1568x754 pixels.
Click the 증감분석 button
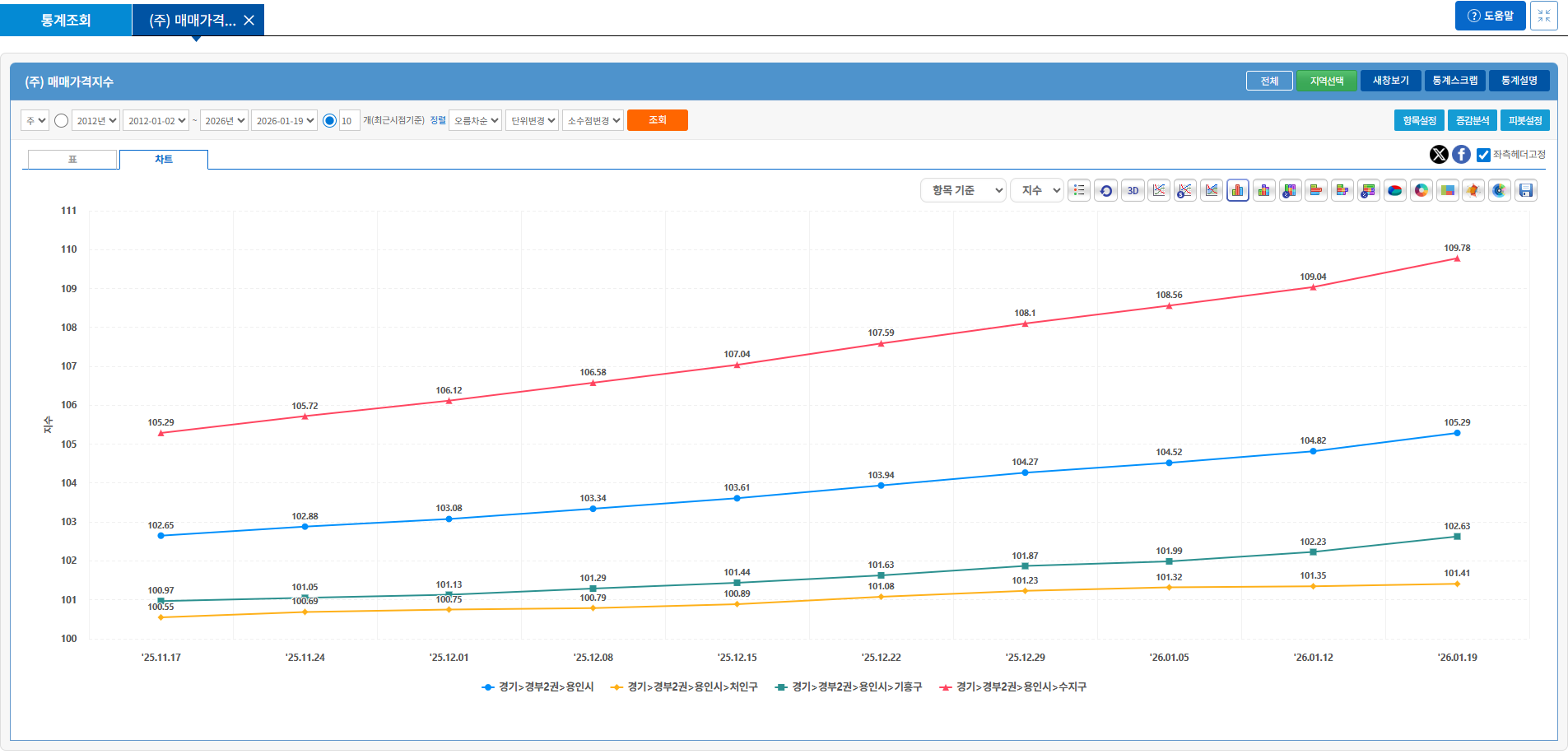tap(1473, 120)
